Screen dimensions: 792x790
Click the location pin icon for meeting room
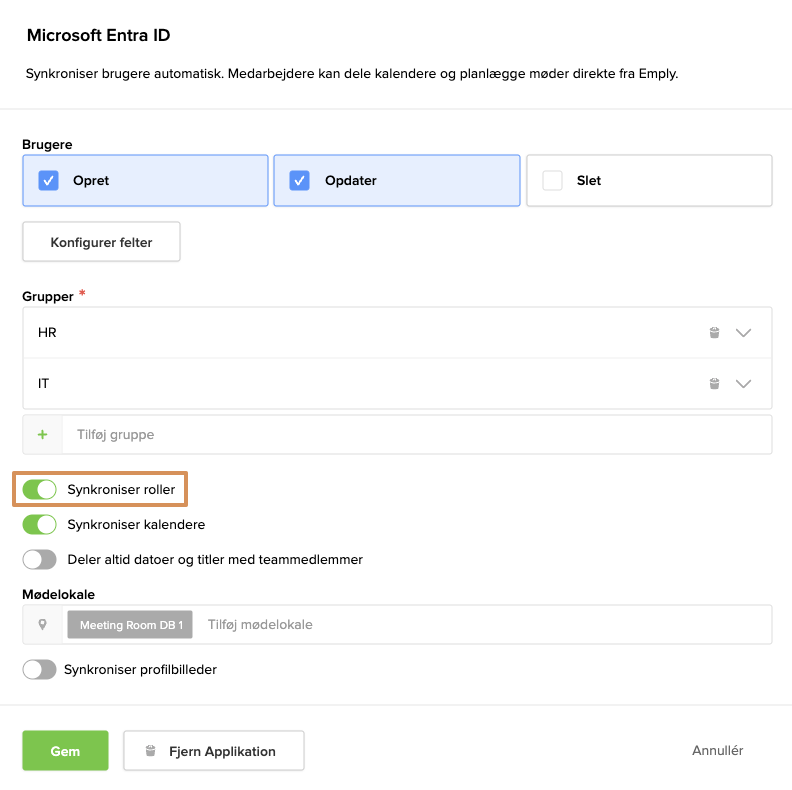click(x=42, y=624)
